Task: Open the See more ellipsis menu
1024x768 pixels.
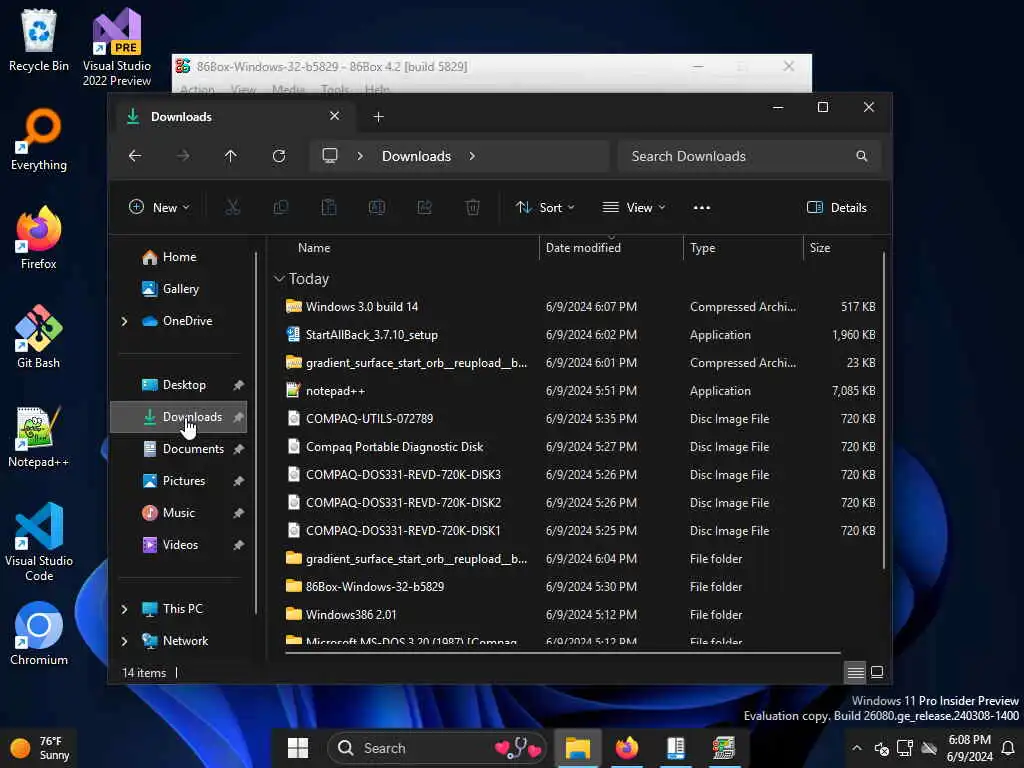Action: tap(701, 208)
